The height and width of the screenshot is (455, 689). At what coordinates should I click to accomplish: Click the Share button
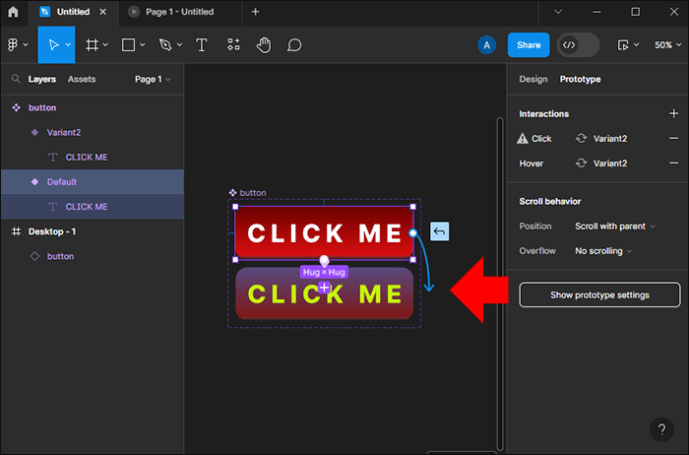click(x=528, y=45)
